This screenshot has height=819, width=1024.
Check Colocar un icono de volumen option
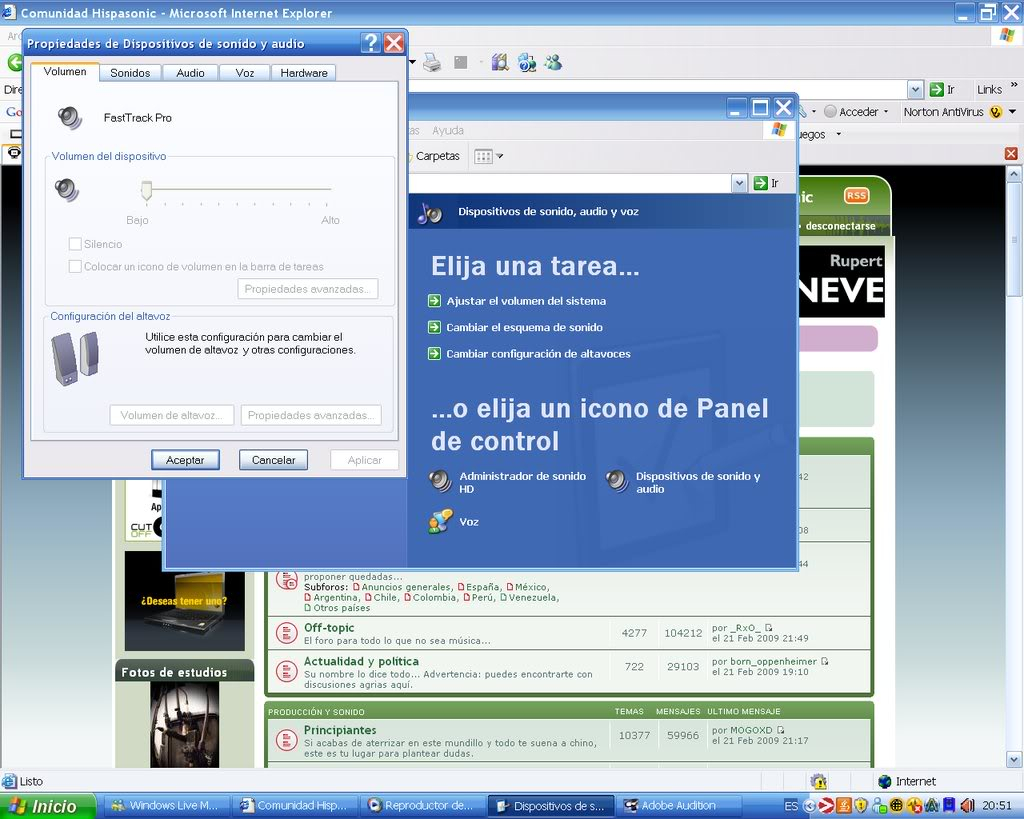pyautogui.click(x=74, y=266)
